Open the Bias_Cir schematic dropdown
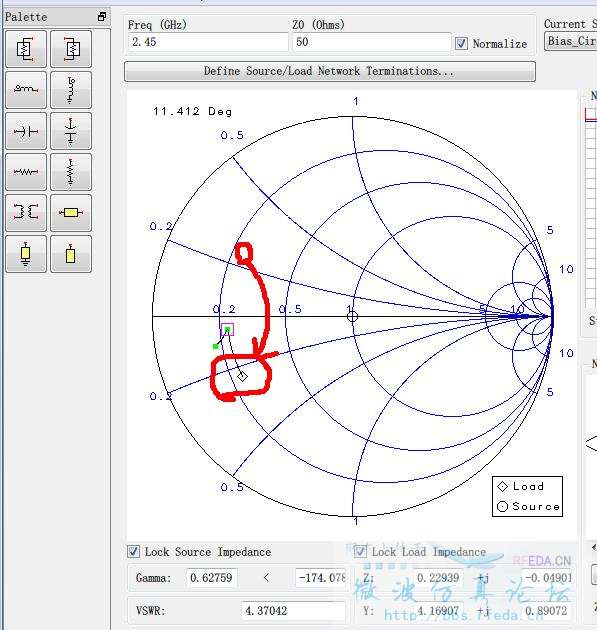Viewport: 597px width, 630px height. coord(570,41)
